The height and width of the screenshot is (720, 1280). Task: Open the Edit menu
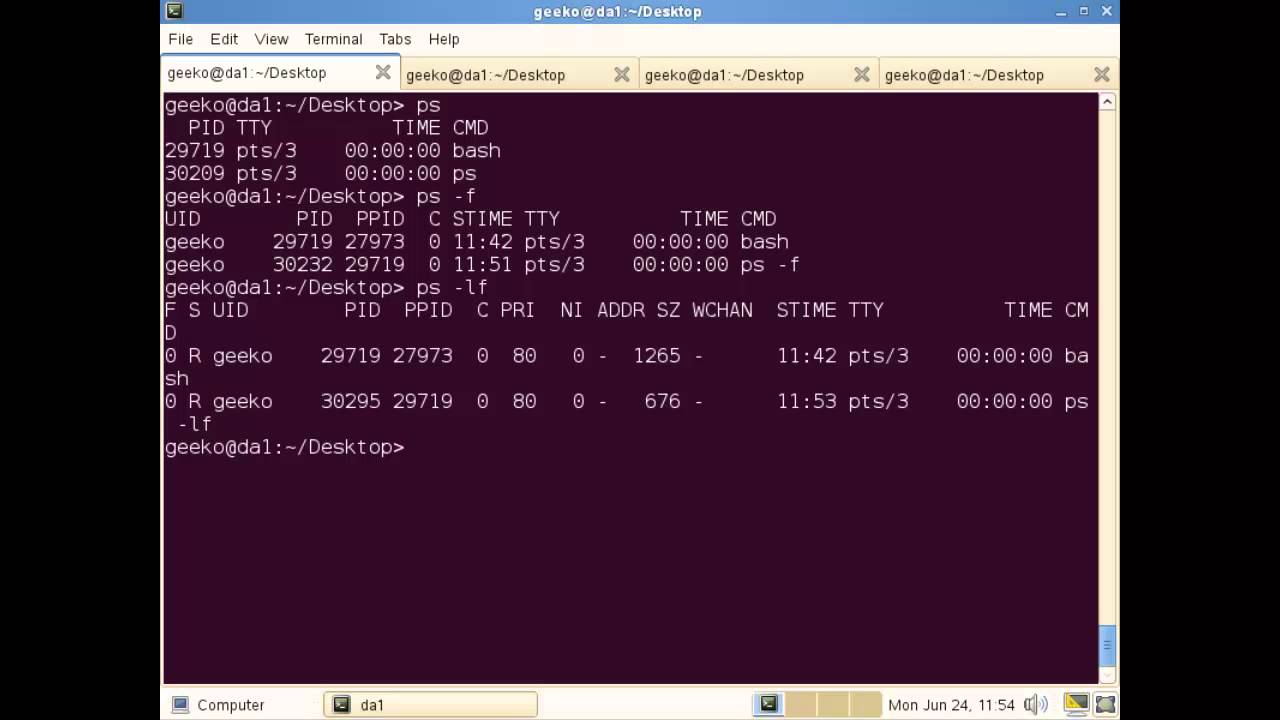click(224, 39)
